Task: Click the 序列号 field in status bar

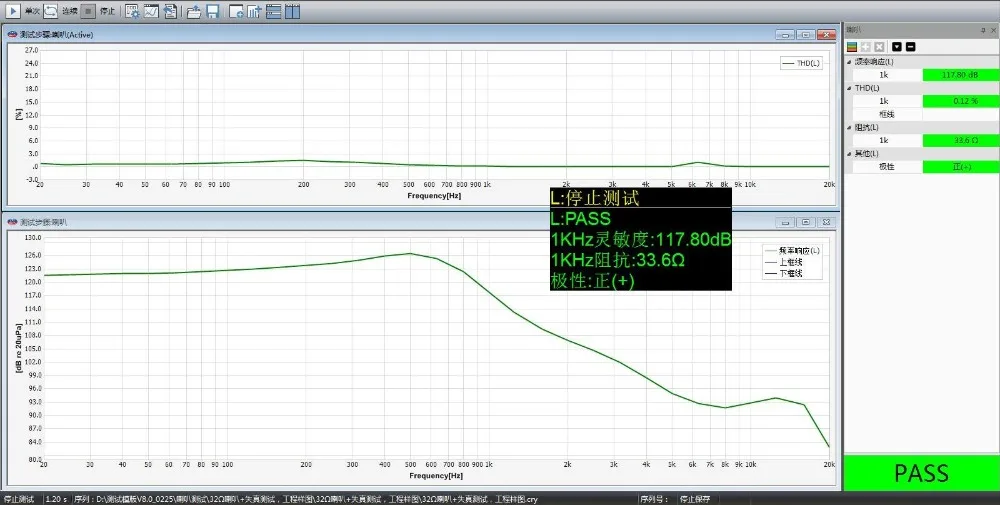Action: [655, 499]
